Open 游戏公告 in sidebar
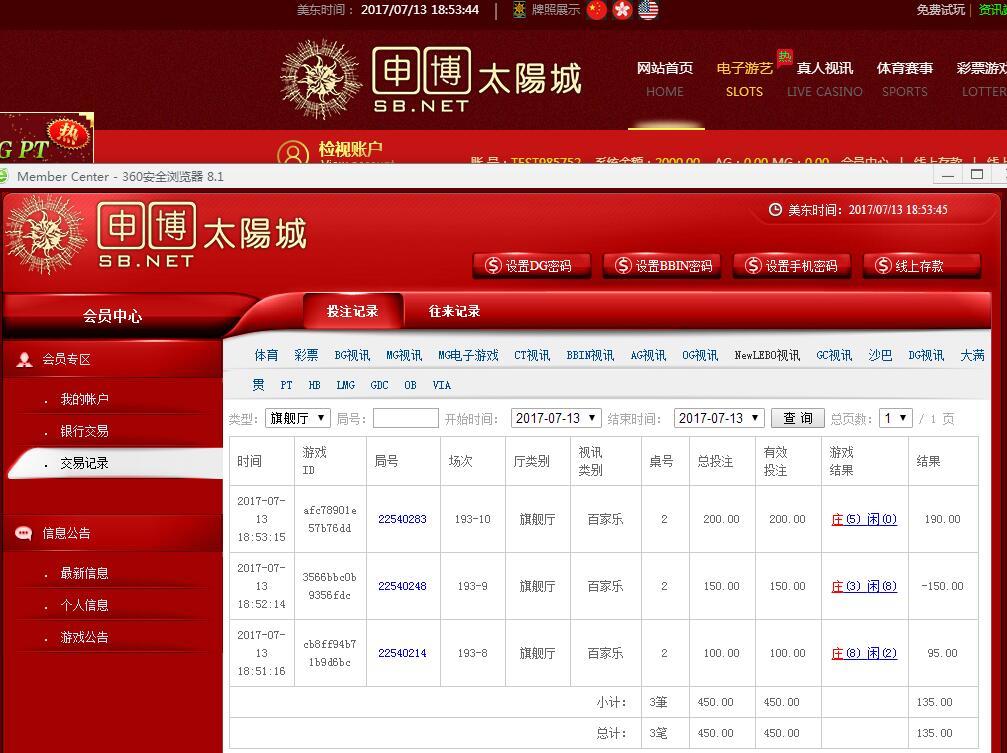Viewport: 1007px width, 753px height. (x=84, y=637)
